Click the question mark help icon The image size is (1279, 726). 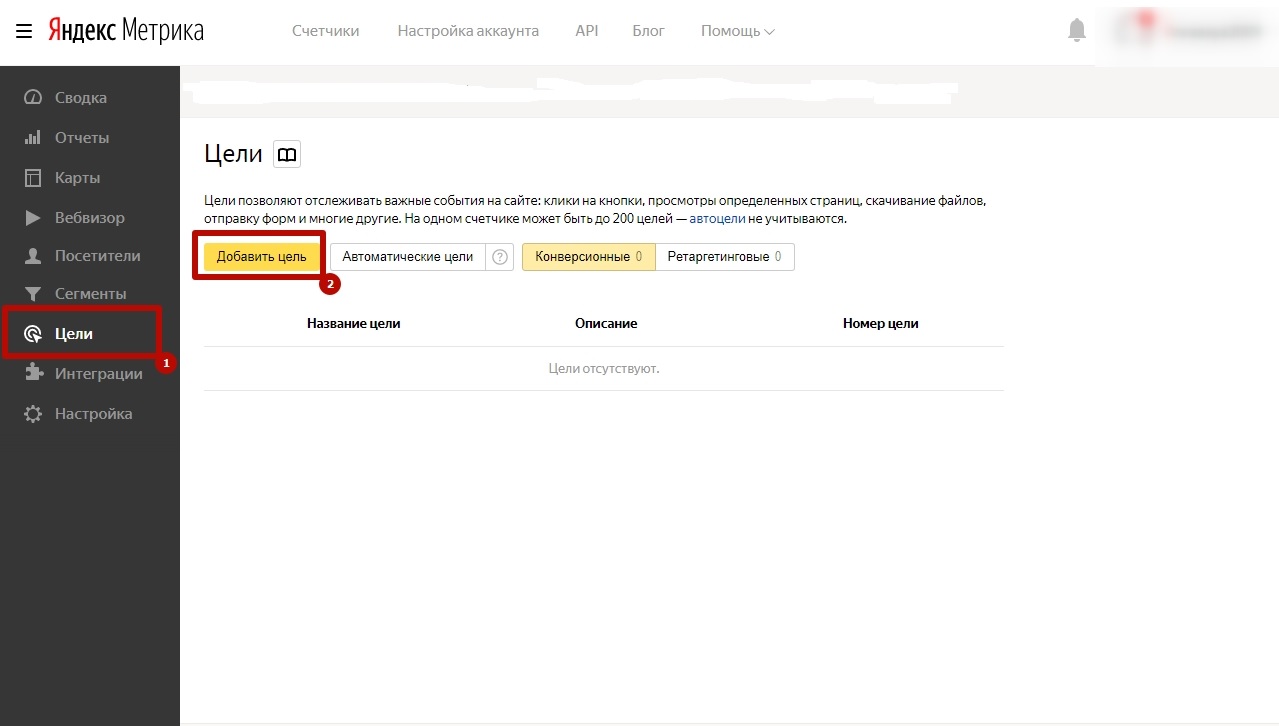point(500,257)
